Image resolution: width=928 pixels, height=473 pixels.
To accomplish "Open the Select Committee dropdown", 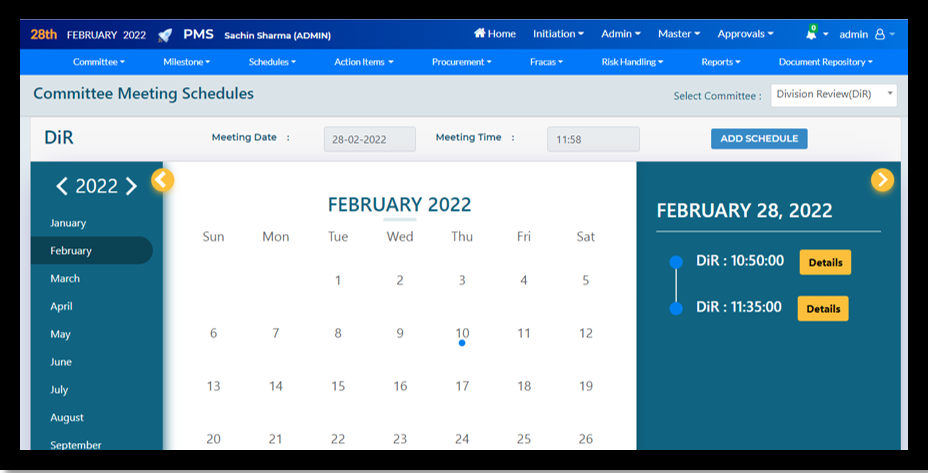I will pyautogui.click(x=833, y=95).
